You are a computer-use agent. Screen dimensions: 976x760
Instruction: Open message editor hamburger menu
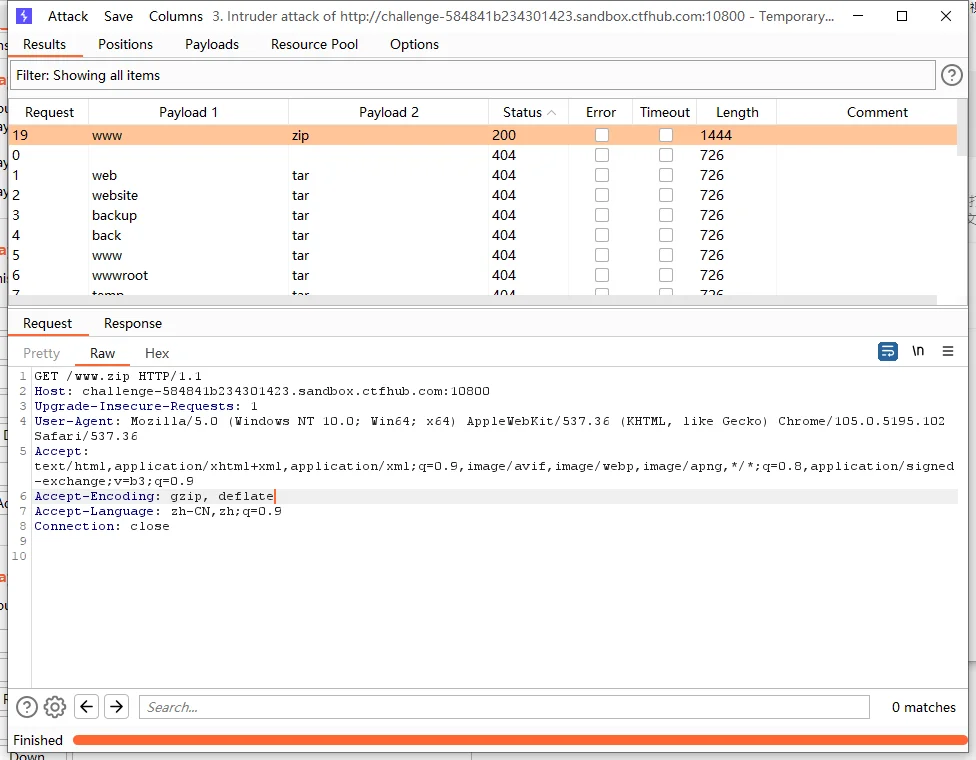(948, 352)
